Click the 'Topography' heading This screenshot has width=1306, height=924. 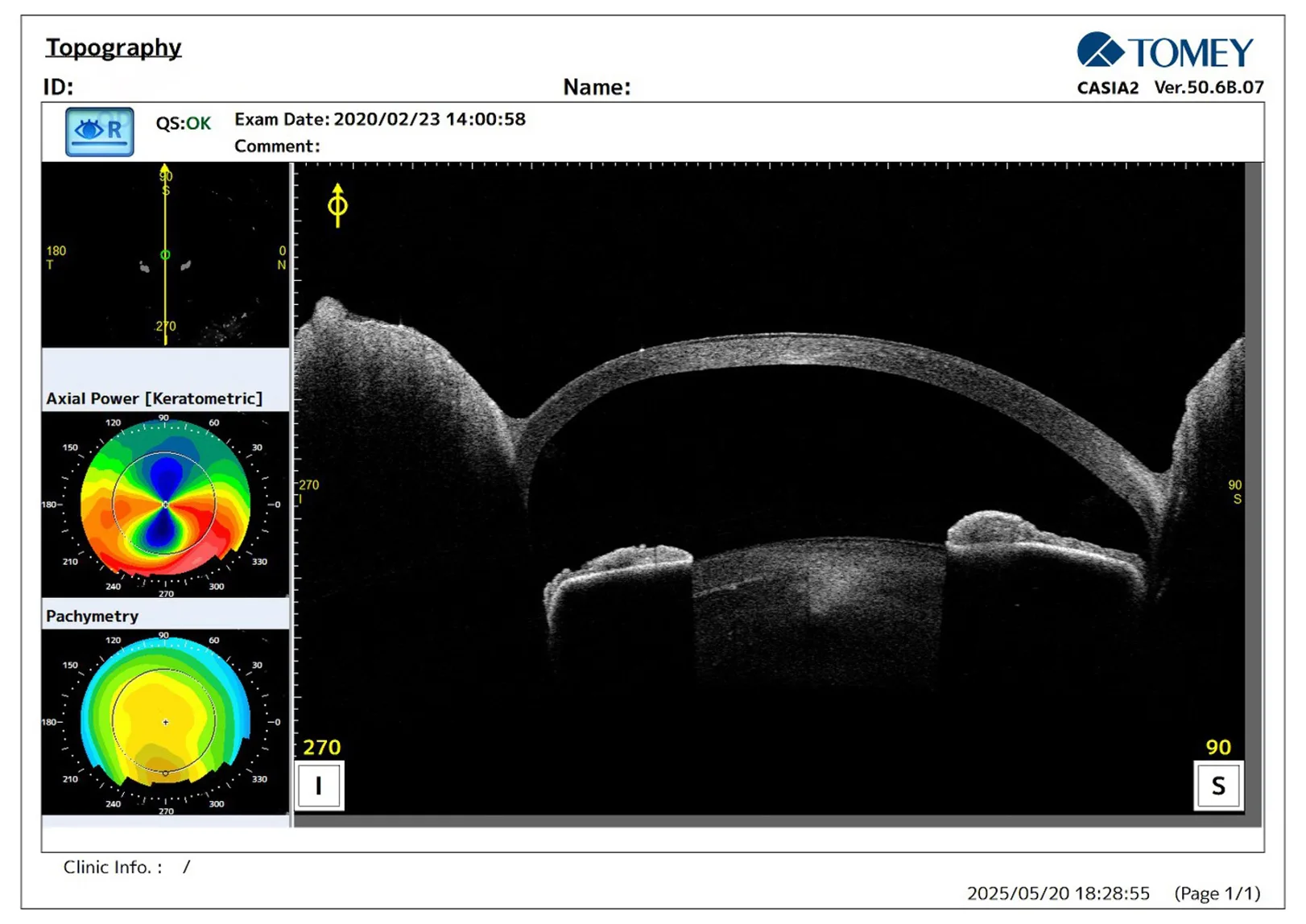coord(114,47)
